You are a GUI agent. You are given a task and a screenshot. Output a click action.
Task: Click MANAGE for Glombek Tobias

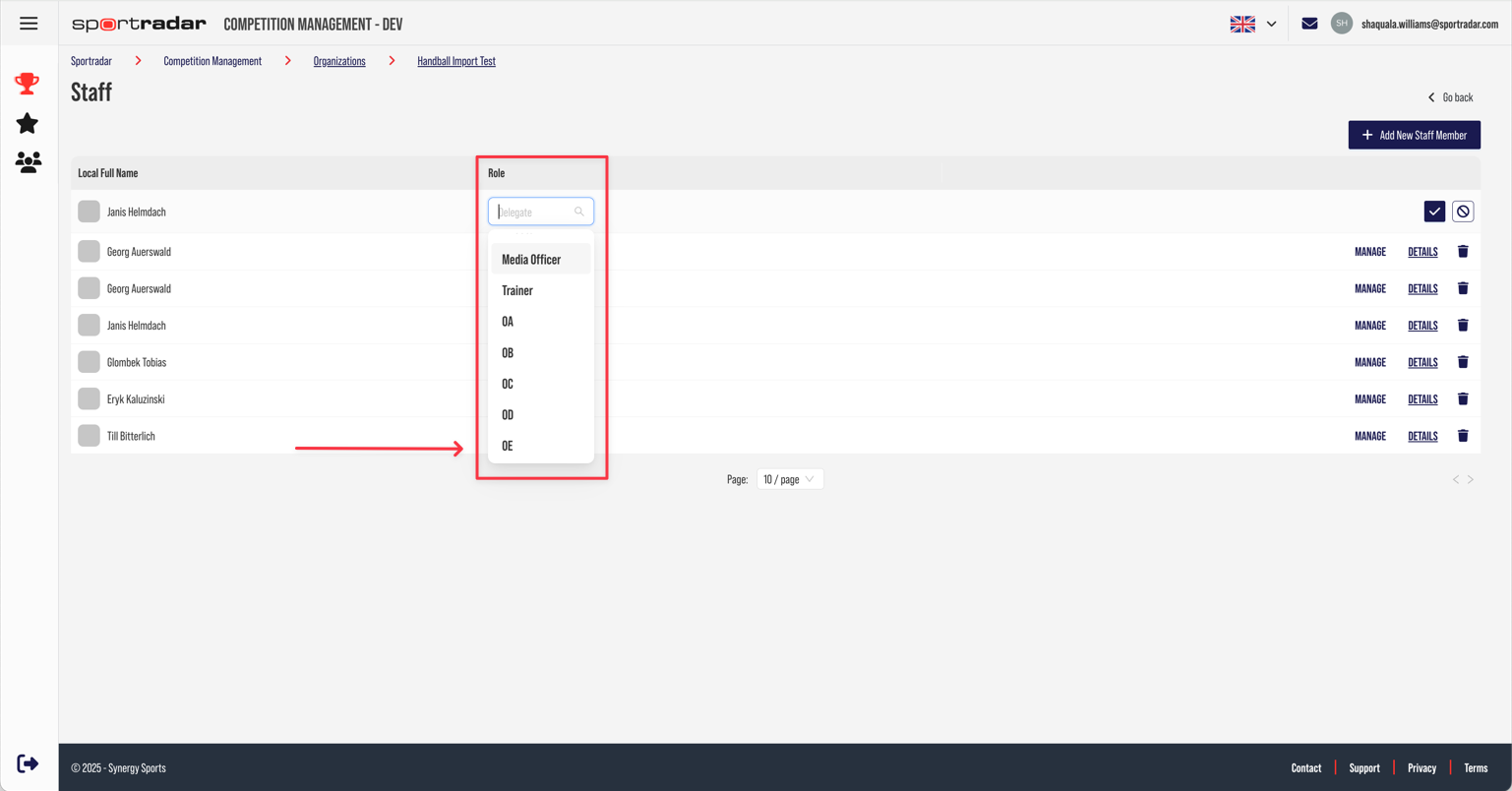pyautogui.click(x=1370, y=362)
